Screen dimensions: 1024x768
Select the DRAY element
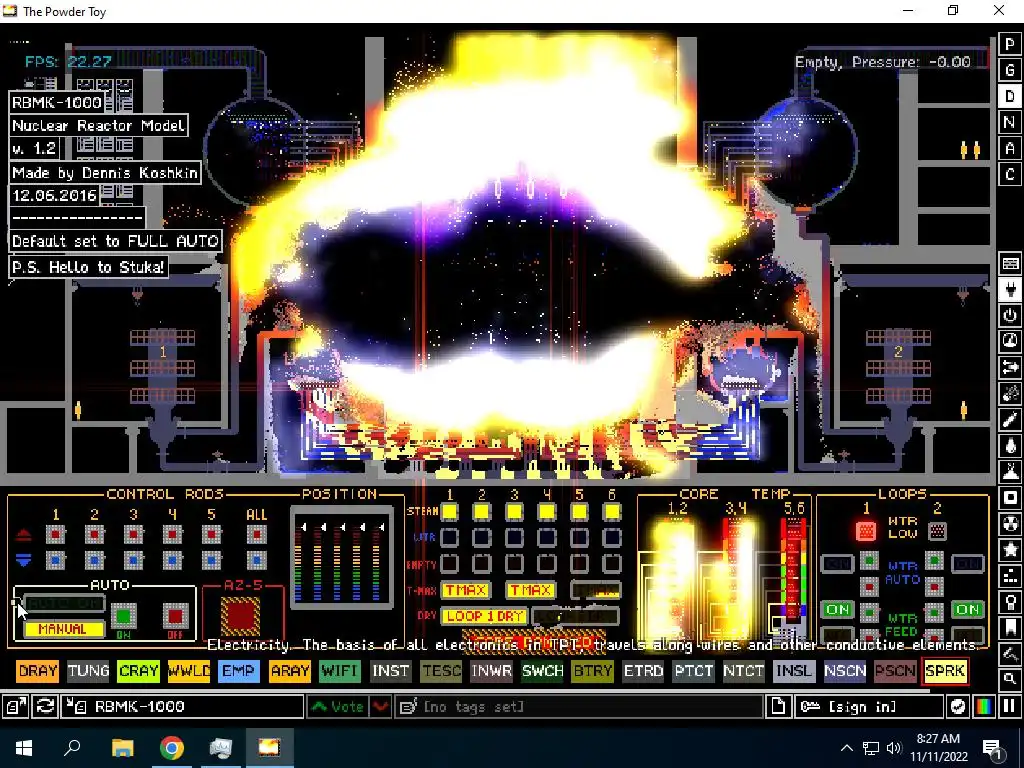coord(38,671)
